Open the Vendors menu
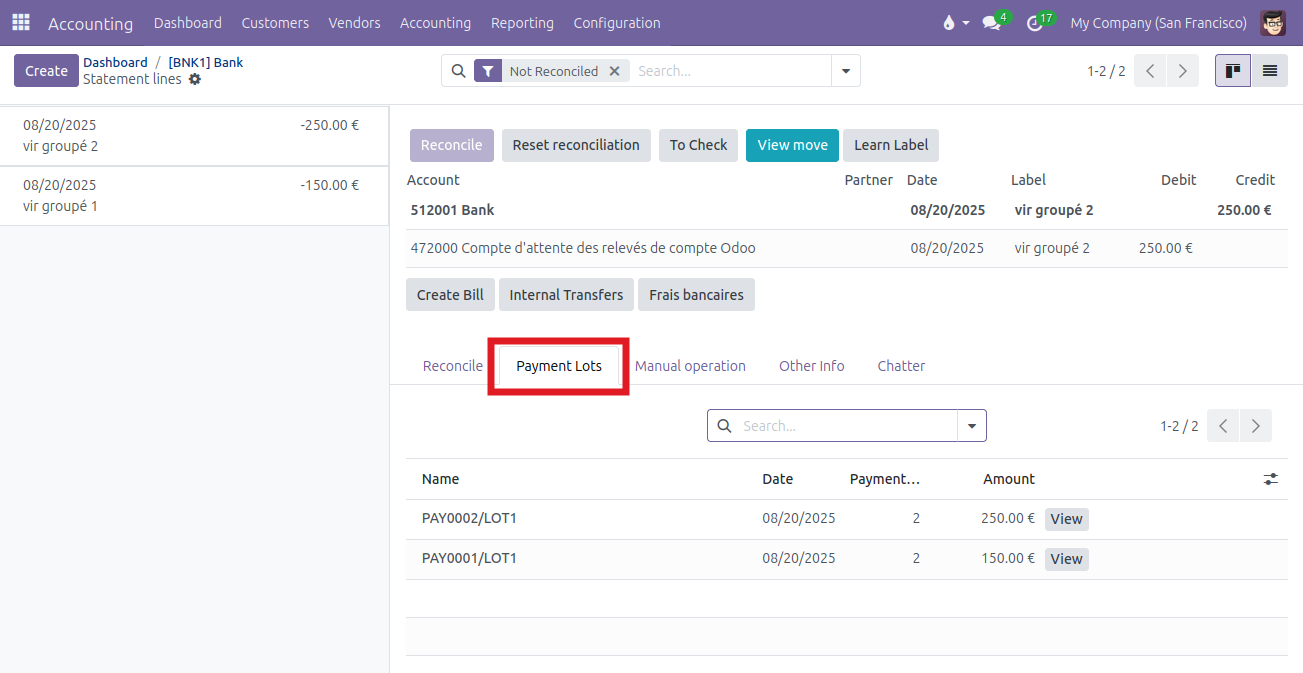The width and height of the screenshot is (1303, 673). (x=354, y=23)
